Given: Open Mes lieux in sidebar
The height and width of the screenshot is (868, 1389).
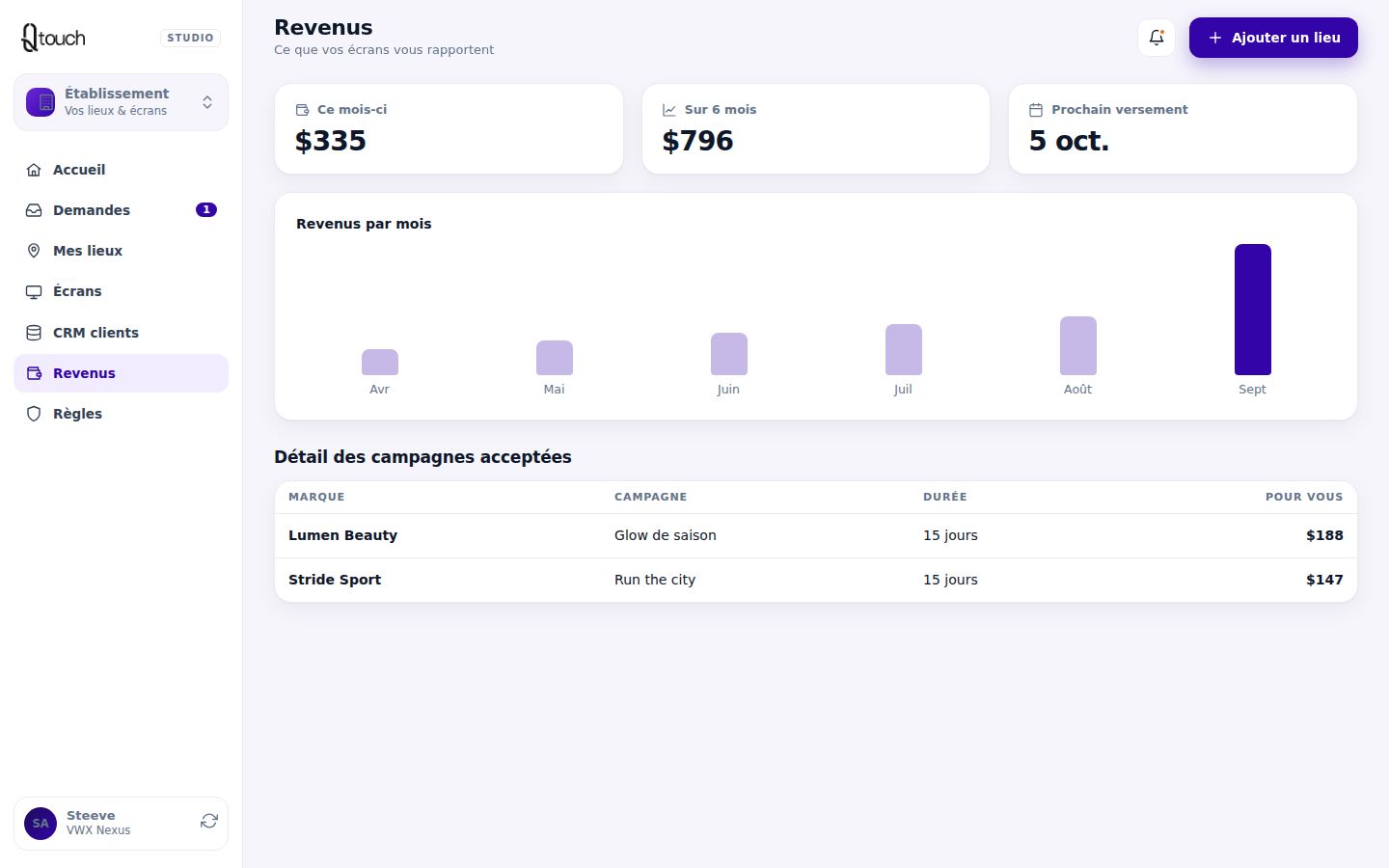Looking at the screenshot, I should [x=121, y=251].
